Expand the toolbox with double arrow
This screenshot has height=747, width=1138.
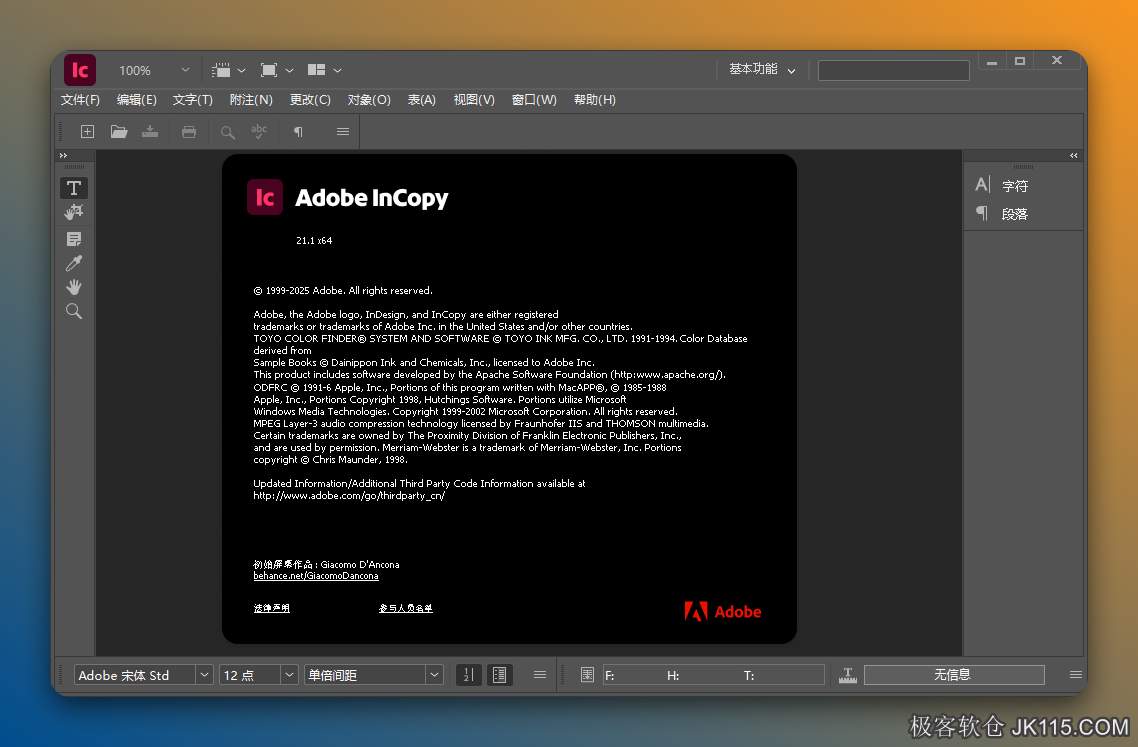click(63, 155)
